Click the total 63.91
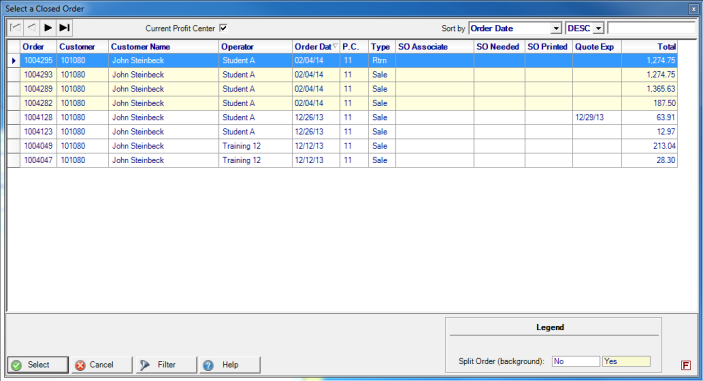The width and height of the screenshot is (703, 381). [x=649, y=117]
